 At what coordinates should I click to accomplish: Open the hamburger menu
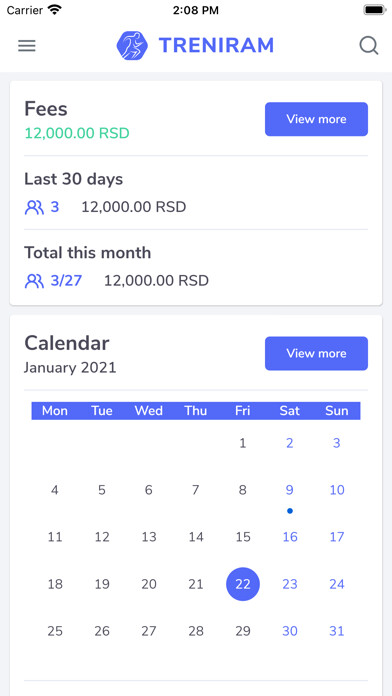27,46
